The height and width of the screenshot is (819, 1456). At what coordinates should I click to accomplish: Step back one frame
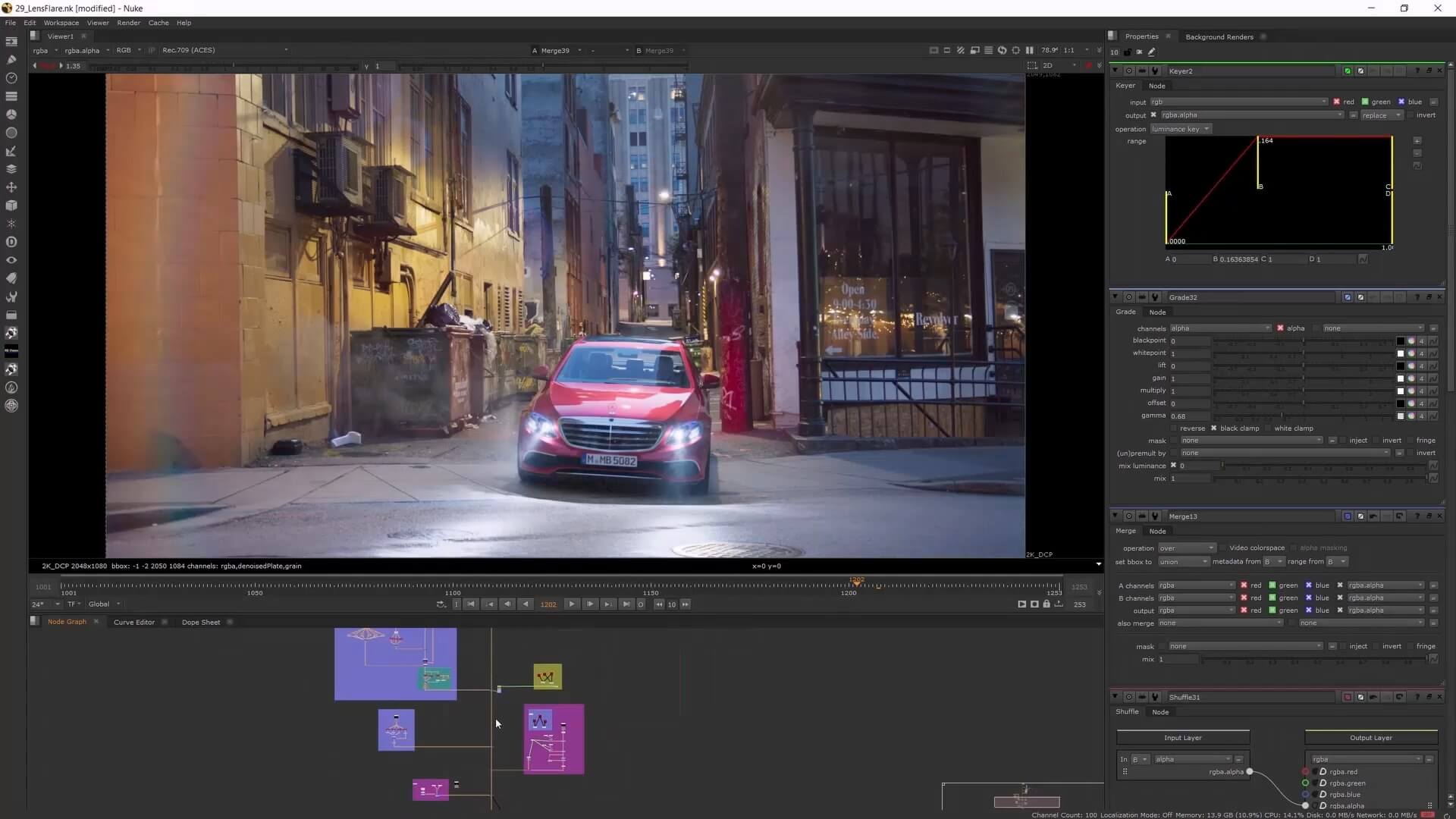(507, 604)
